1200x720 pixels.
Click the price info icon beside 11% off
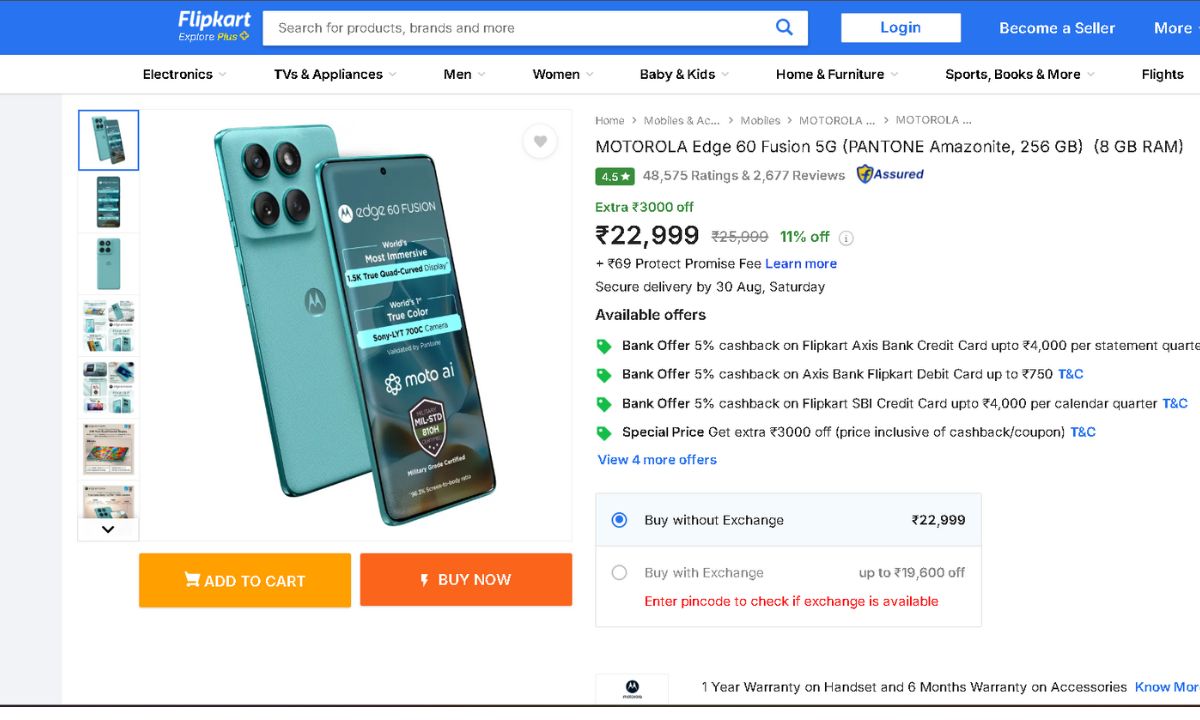(x=846, y=238)
